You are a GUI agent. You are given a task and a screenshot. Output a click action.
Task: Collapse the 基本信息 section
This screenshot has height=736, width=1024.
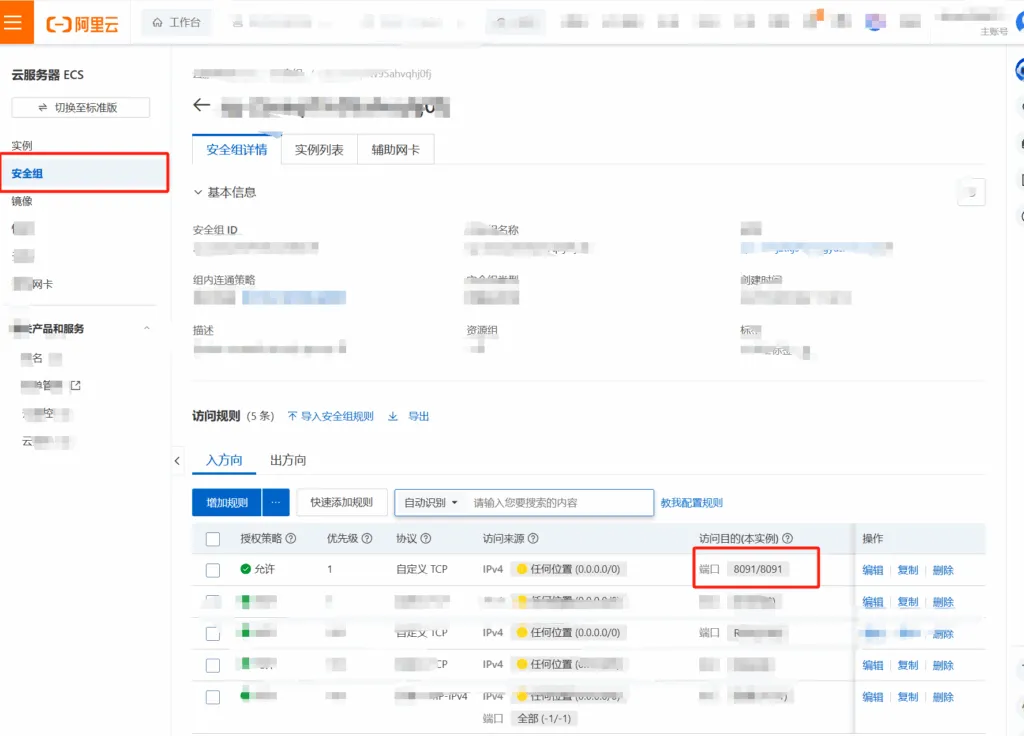[x=198, y=192]
